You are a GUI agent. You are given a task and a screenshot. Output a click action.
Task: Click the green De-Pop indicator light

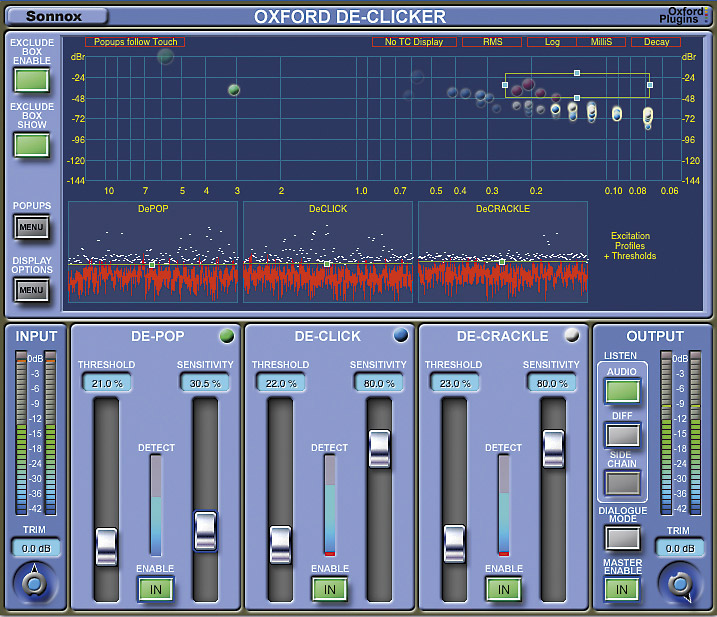click(x=227, y=336)
